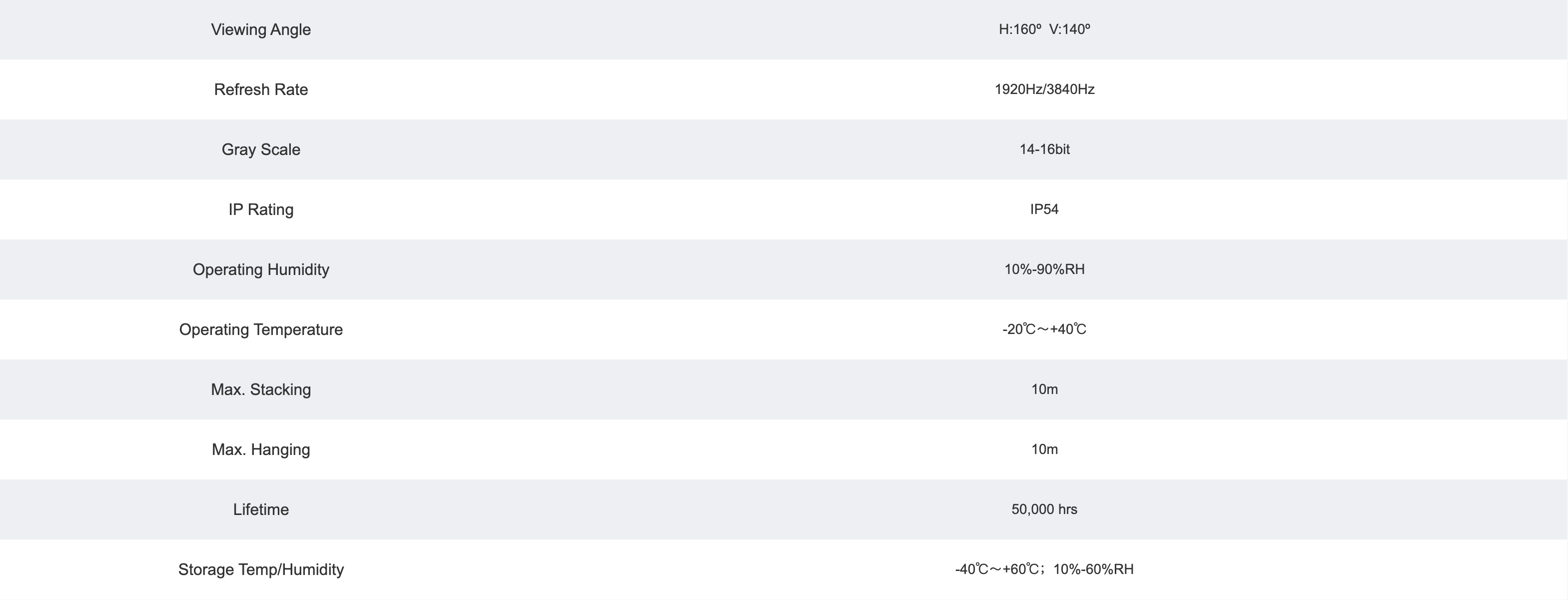The width and height of the screenshot is (1568, 600).
Task: Select the 14-16bit value
Action: click(x=1044, y=149)
